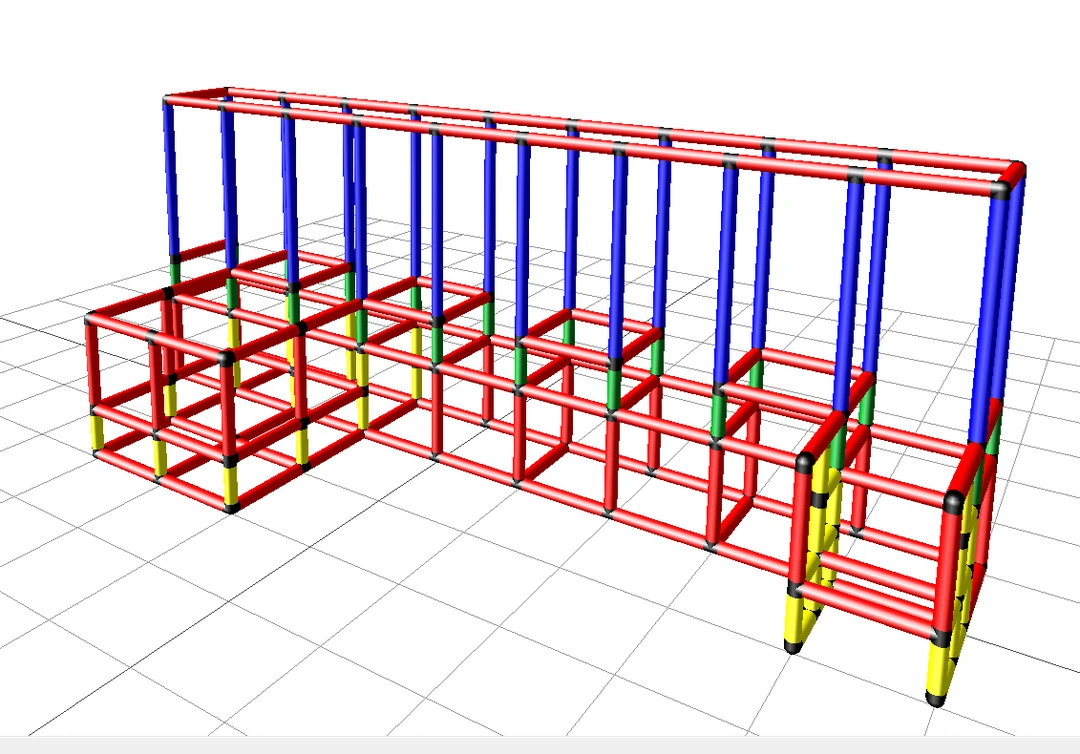Image resolution: width=1080 pixels, height=754 pixels.
Task: Click the black connector at top-right frame corner
Action: click(1015, 173)
